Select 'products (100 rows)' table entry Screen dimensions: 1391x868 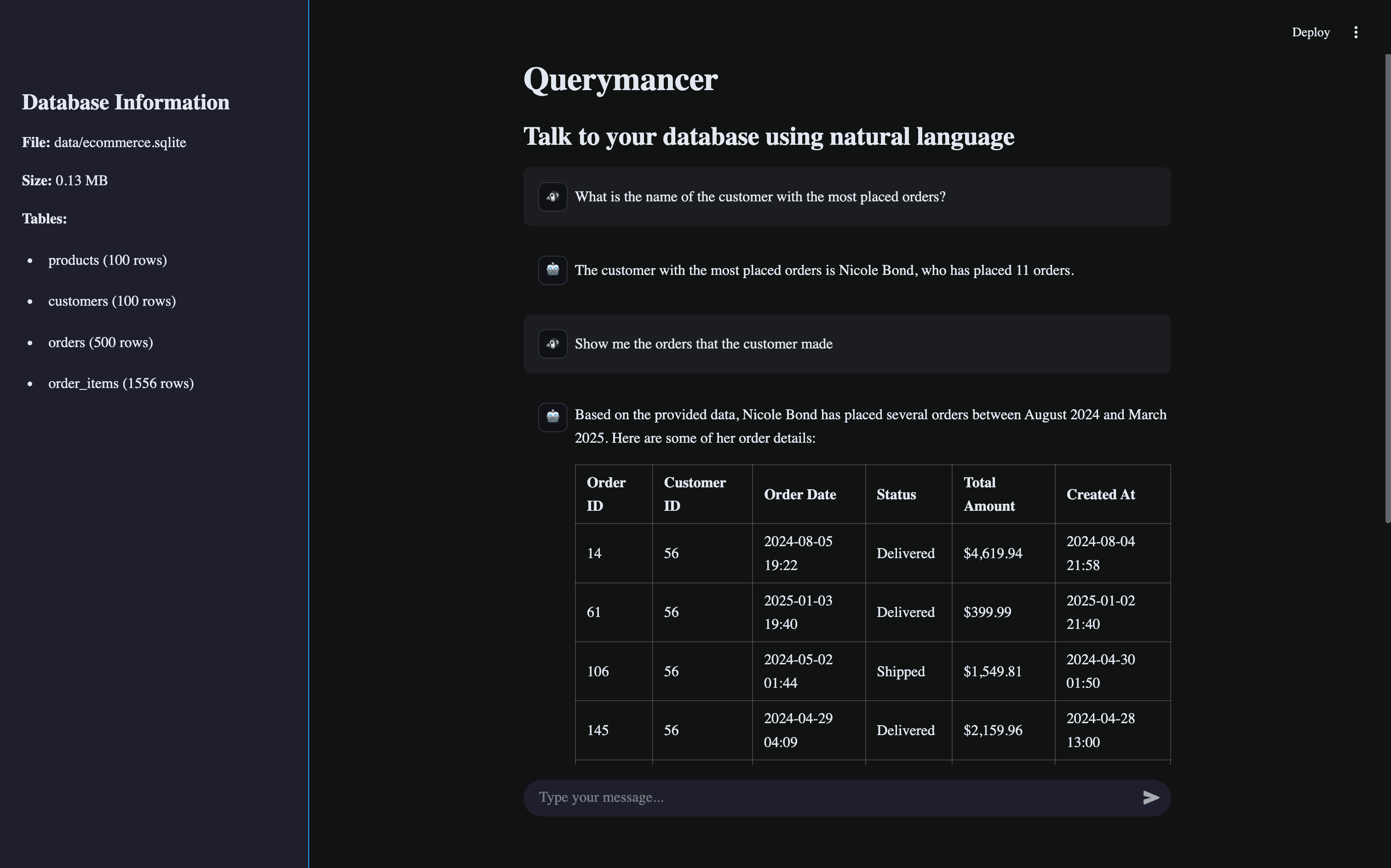[107, 261]
